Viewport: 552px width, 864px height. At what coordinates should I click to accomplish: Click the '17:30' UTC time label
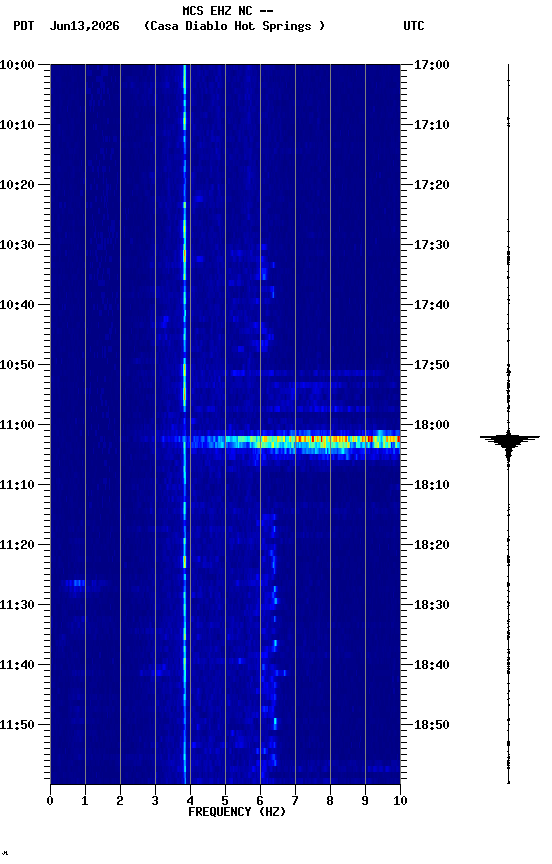(x=432, y=245)
